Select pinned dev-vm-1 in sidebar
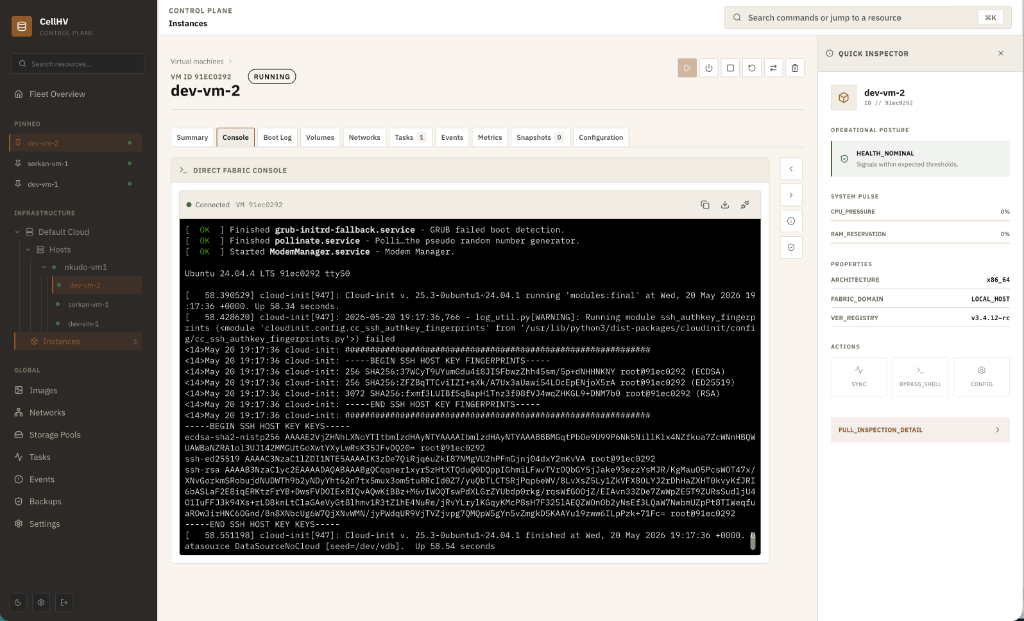This screenshot has height=621, width=1024. pos(76,184)
